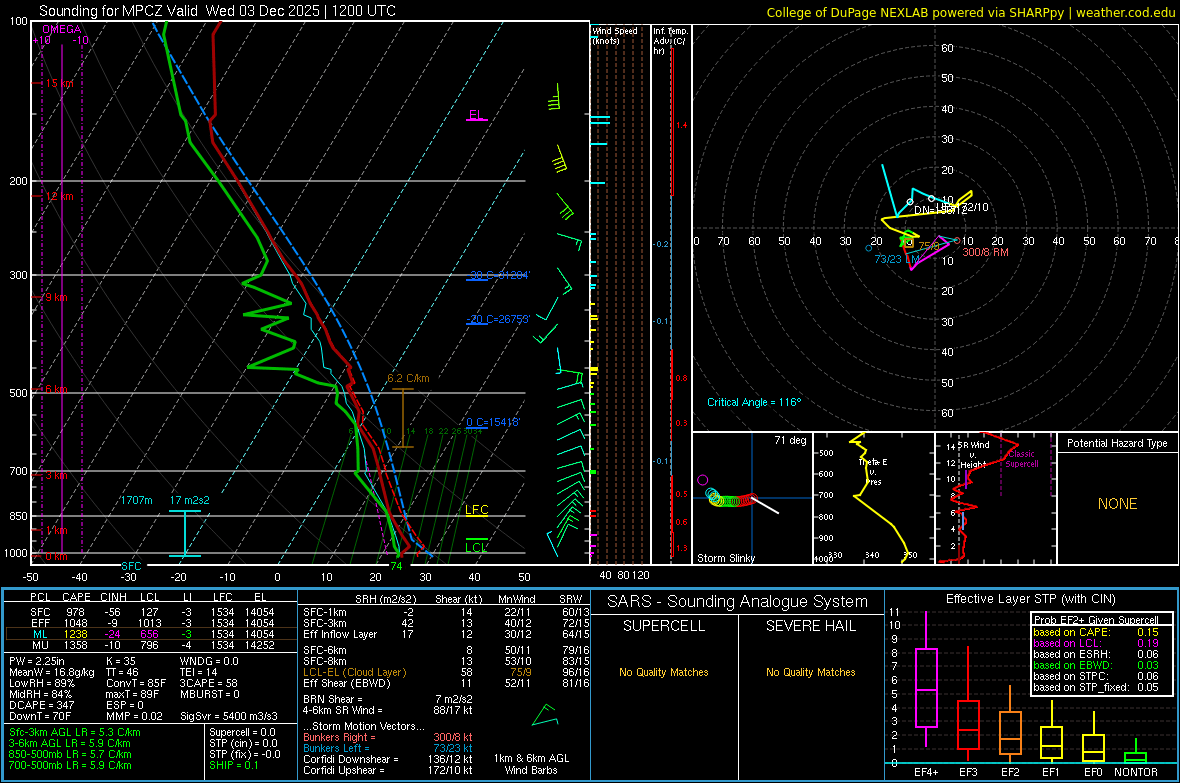This screenshot has width=1180, height=783.
Task: Click the 3CAPE = 58 value
Action: (208, 684)
